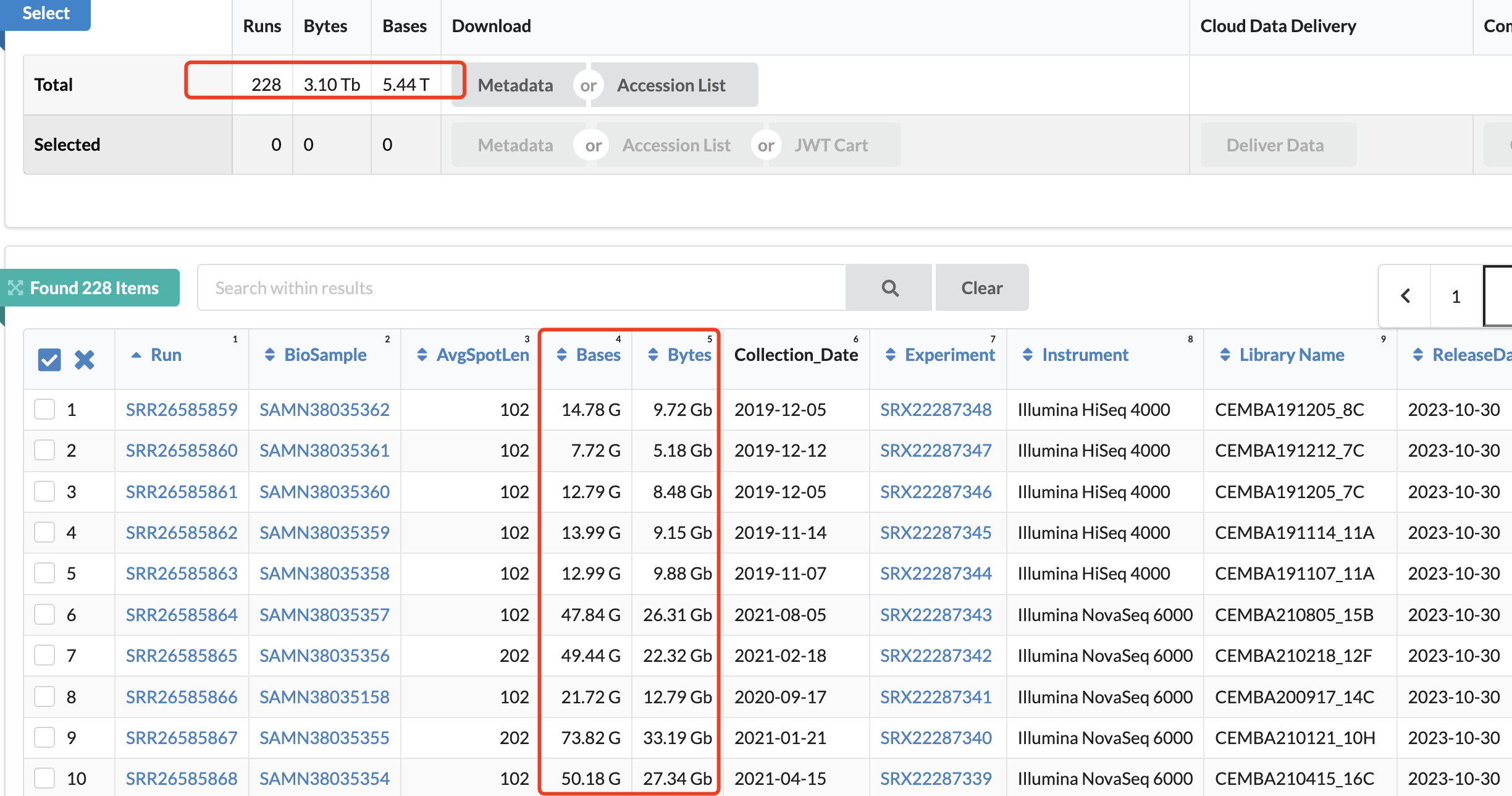The height and width of the screenshot is (796, 1512).
Task: Click the Download column header
Action: click(x=491, y=26)
